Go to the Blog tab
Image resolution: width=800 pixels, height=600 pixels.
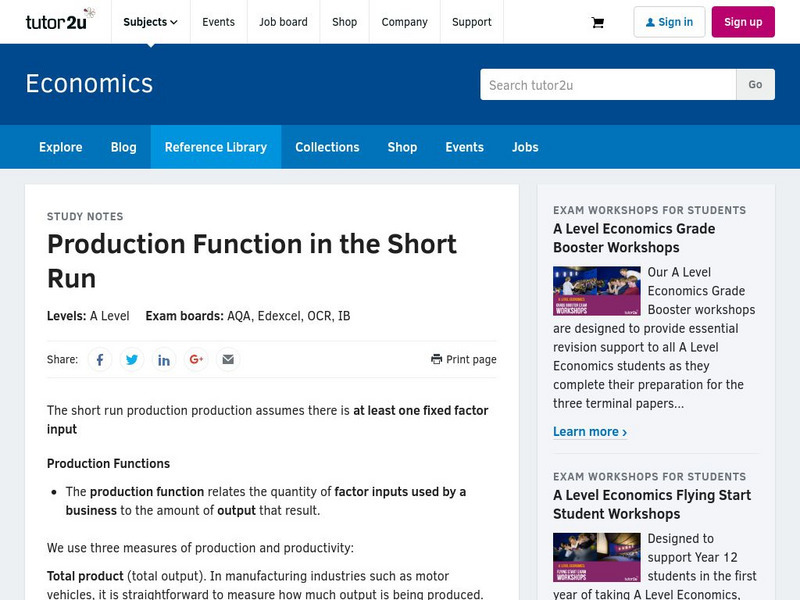124,147
